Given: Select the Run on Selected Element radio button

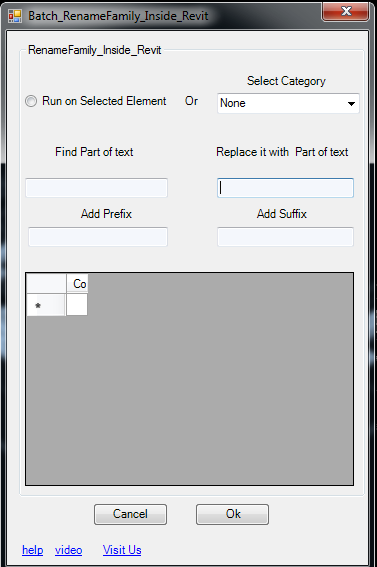Looking at the screenshot, I should click(x=31, y=101).
